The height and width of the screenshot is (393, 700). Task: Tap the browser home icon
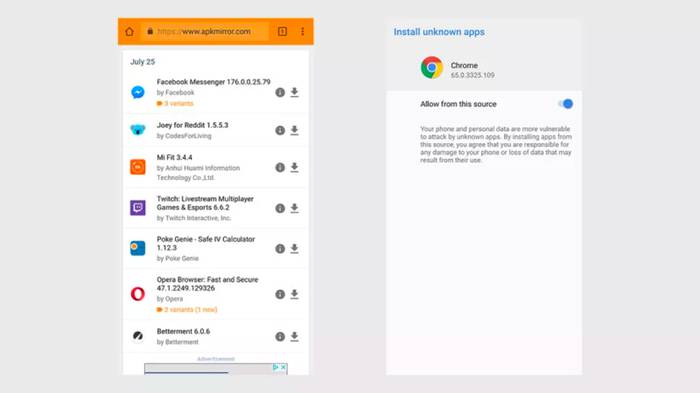(x=129, y=32)
